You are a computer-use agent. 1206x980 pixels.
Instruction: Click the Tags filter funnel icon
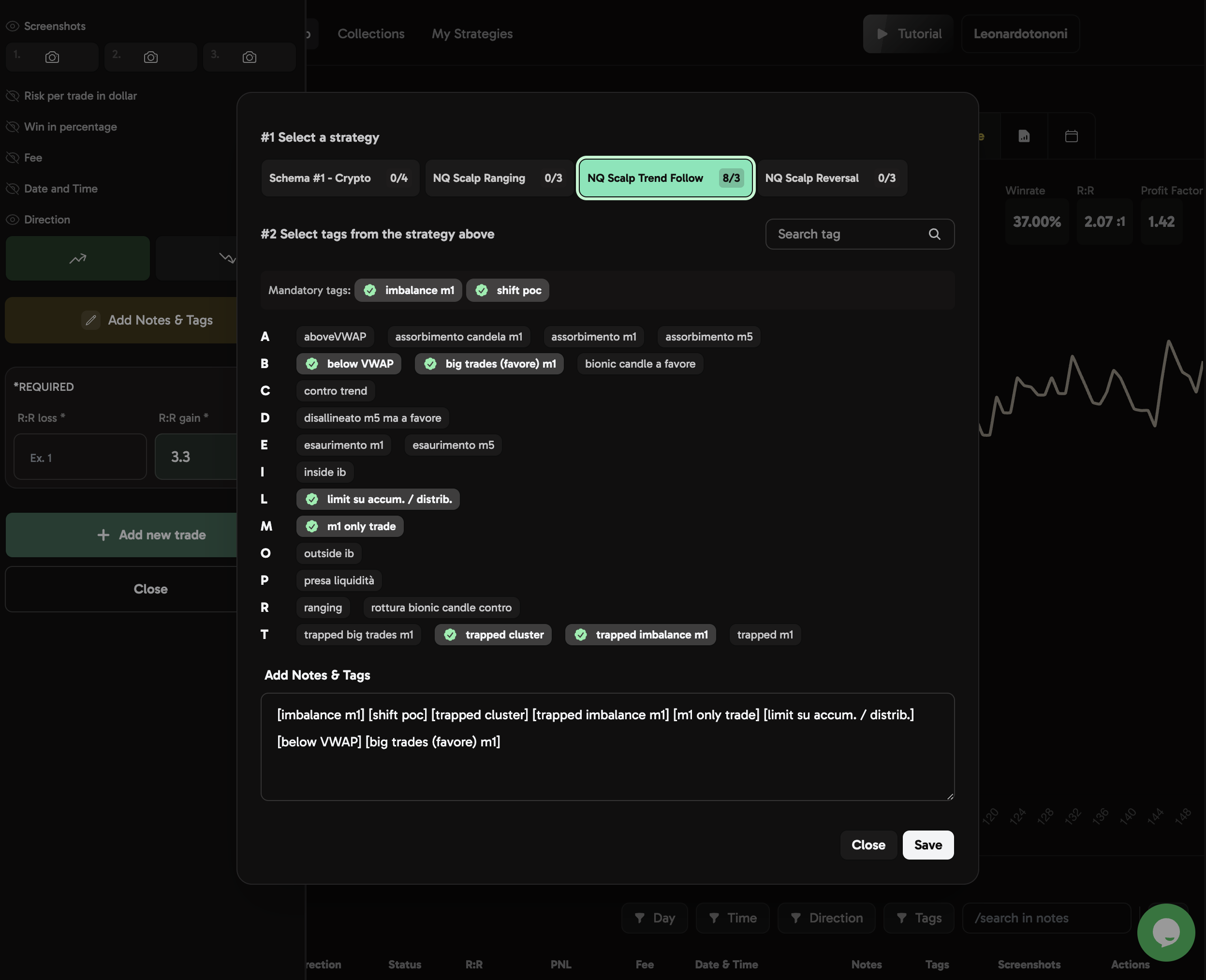click(902, 918)
